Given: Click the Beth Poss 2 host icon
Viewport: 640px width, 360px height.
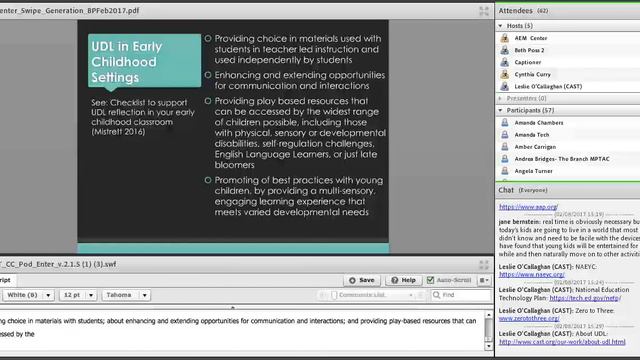Looking at the screenshot, I should click(x=504, y=50).
